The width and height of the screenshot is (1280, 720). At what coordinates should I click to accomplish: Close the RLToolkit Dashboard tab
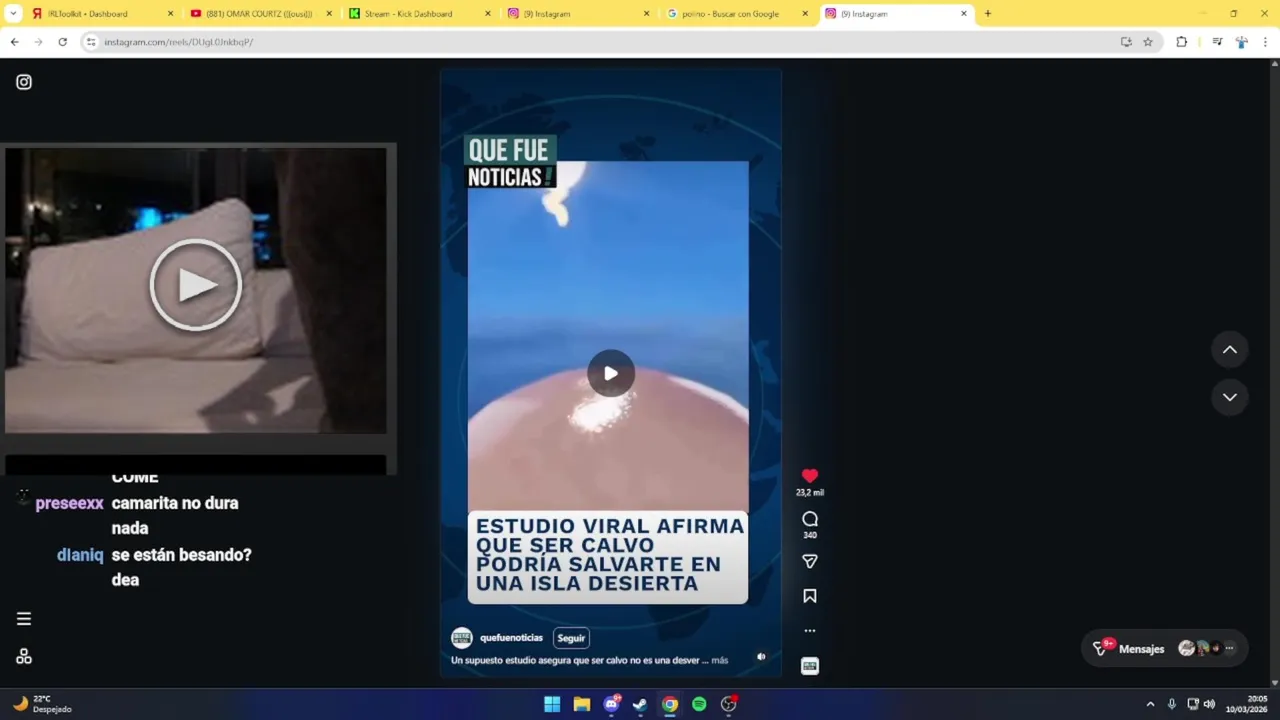(x=170, y=14)
